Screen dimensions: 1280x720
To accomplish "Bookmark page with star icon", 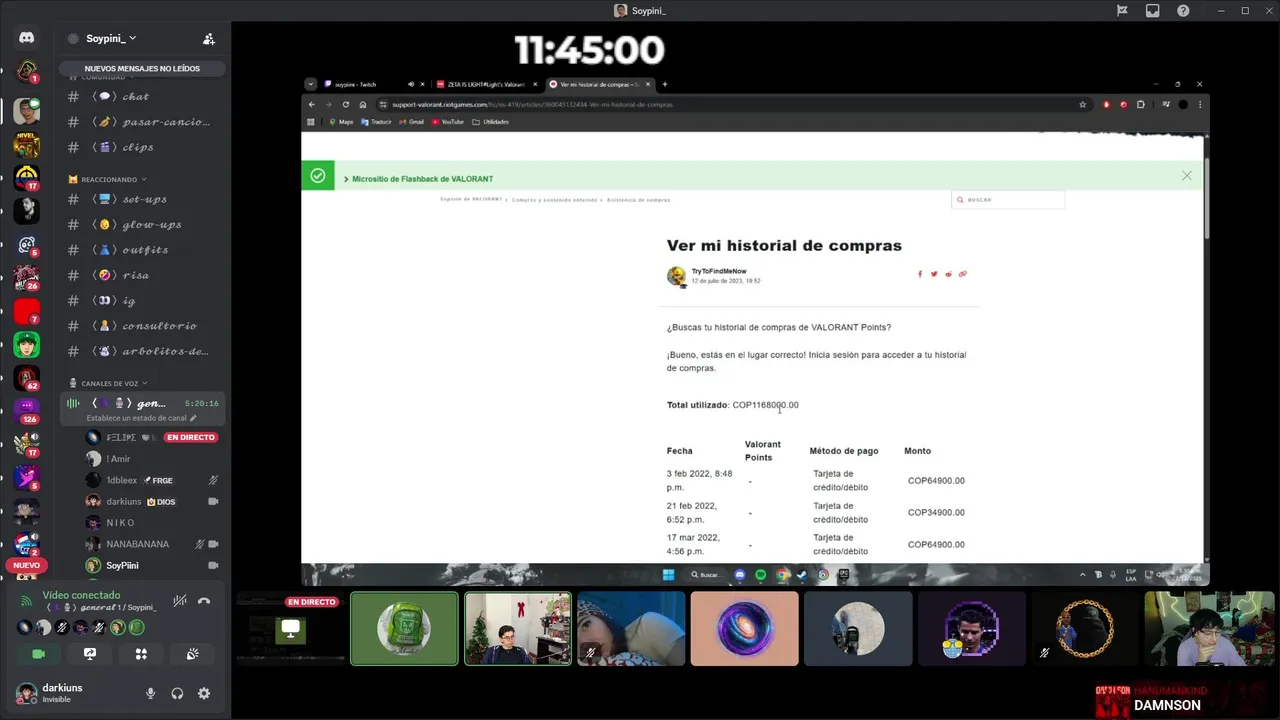I will pyautogui.click(x=1083, y=104).
